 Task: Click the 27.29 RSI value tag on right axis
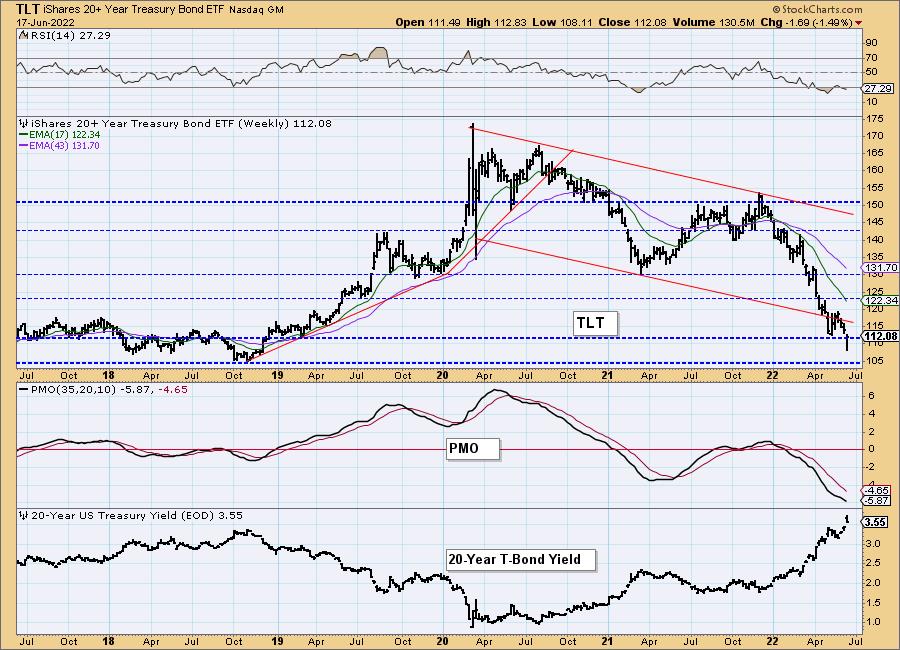click(x=878, y=88)
